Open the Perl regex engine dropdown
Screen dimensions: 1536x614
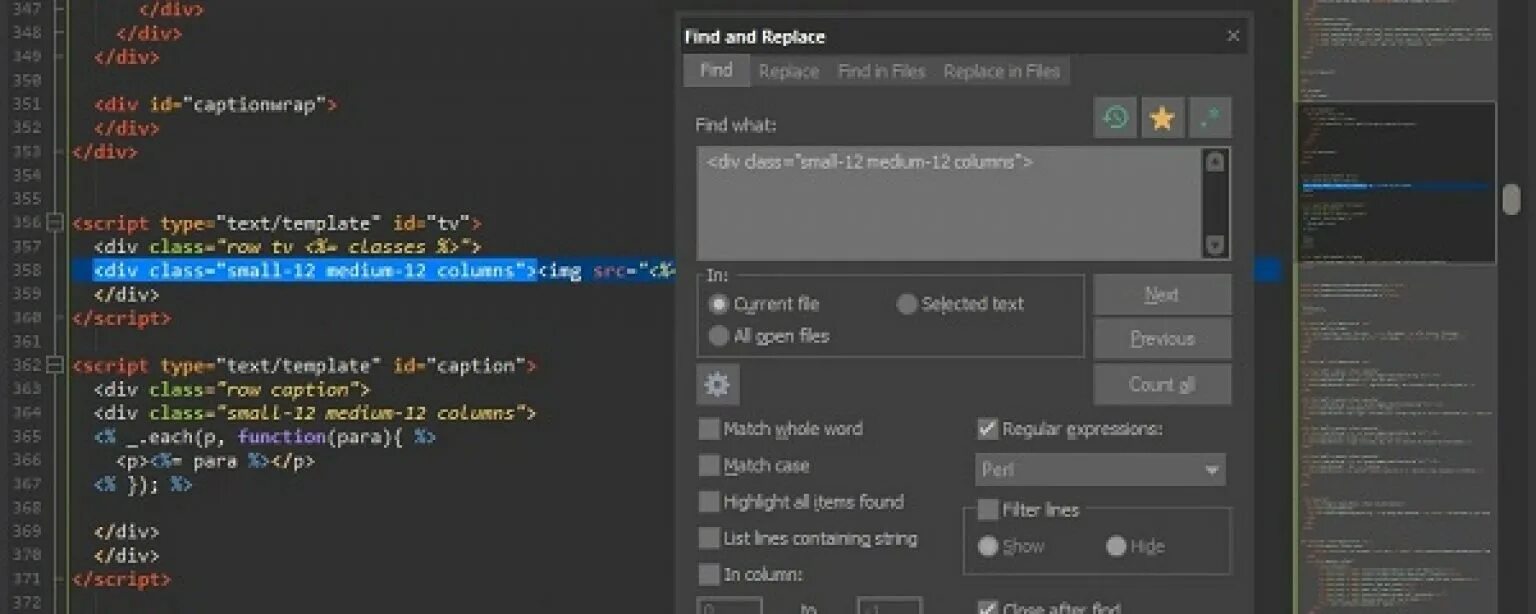1100,470
